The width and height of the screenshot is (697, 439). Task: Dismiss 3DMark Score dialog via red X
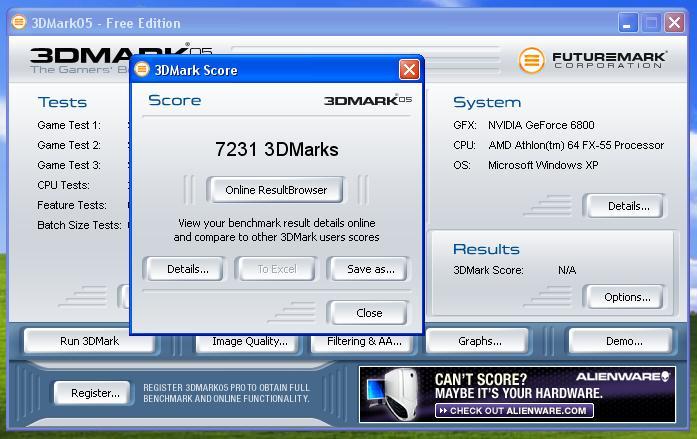click(x=409, y=70)
